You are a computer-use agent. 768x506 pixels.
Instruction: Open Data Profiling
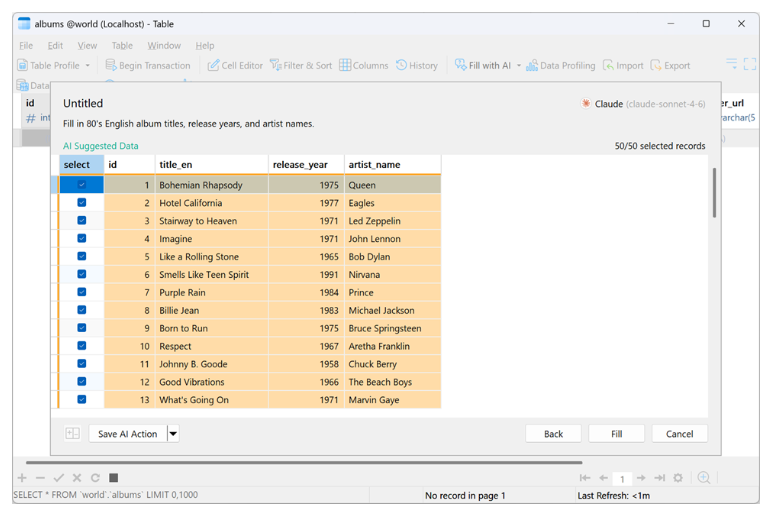[x=561, y=66]
